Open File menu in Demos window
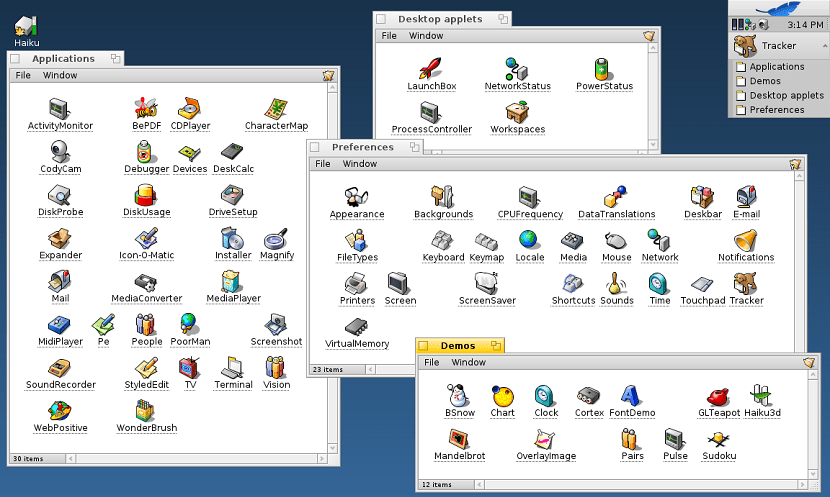Image resolution: width=830 pixels, height=497 pixels. [431, 362]
